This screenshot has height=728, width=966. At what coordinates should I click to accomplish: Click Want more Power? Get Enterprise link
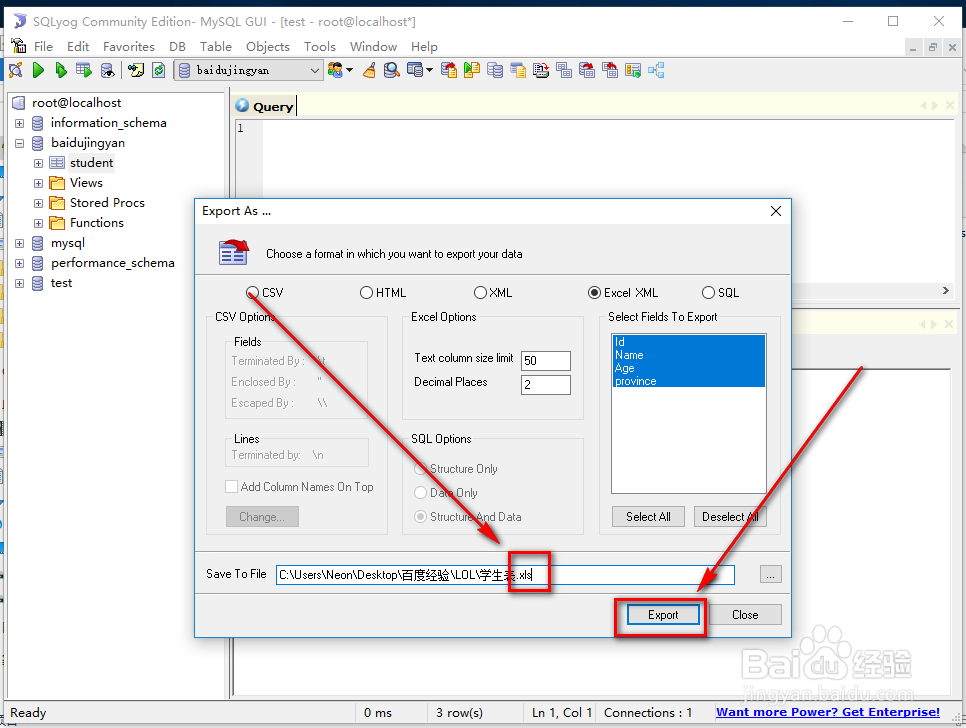(827, 712)
